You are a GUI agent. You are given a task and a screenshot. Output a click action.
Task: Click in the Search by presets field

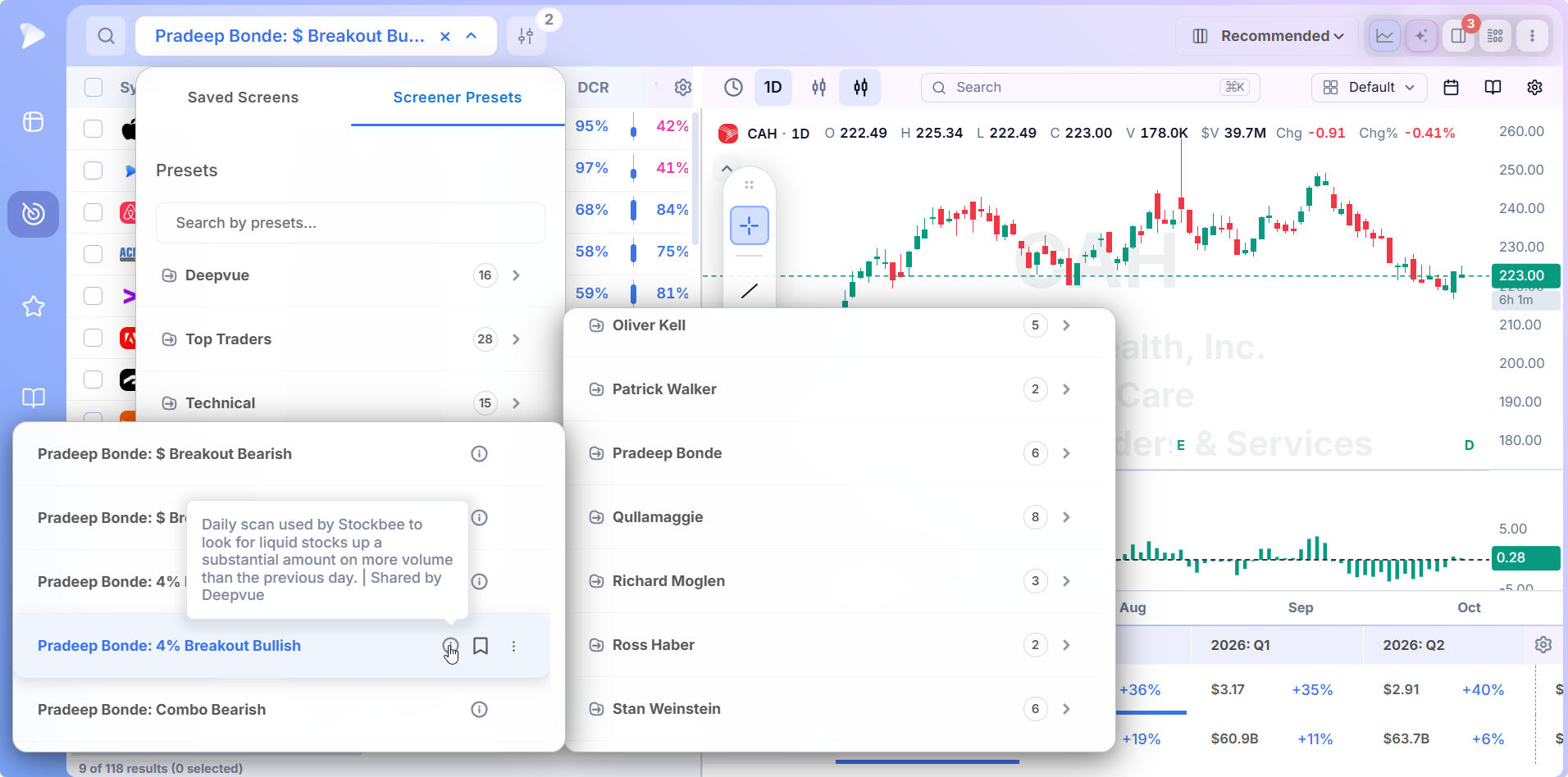[x=350, y=223]
